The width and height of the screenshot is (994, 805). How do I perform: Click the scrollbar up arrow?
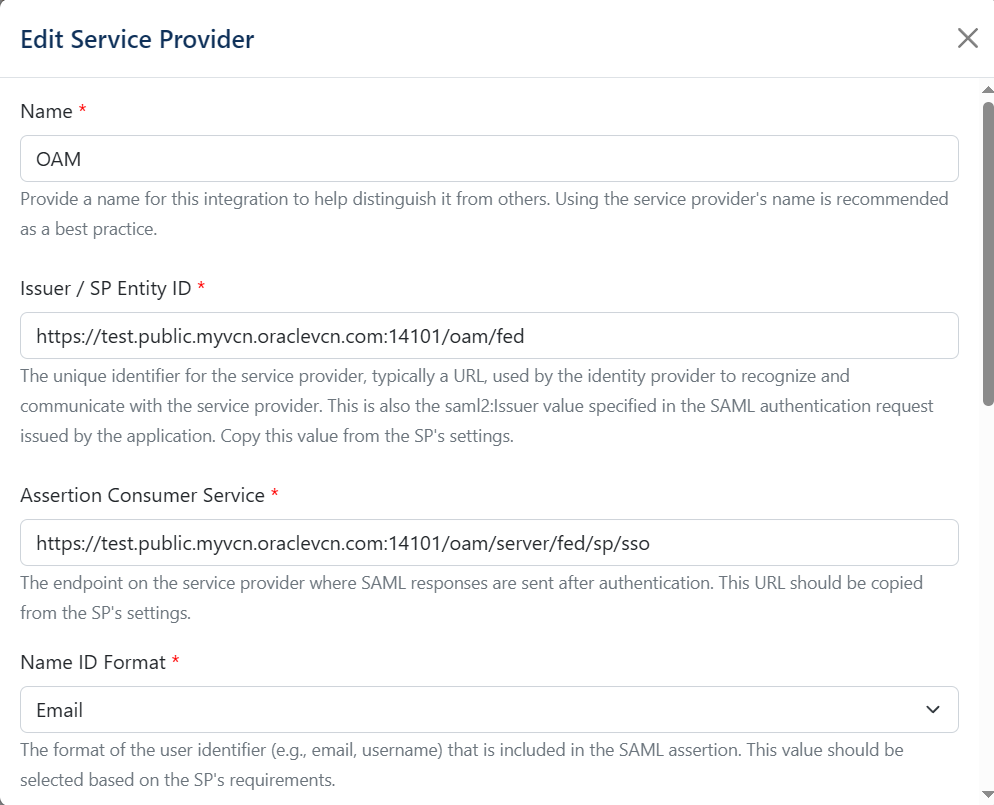tap(988, 91)
